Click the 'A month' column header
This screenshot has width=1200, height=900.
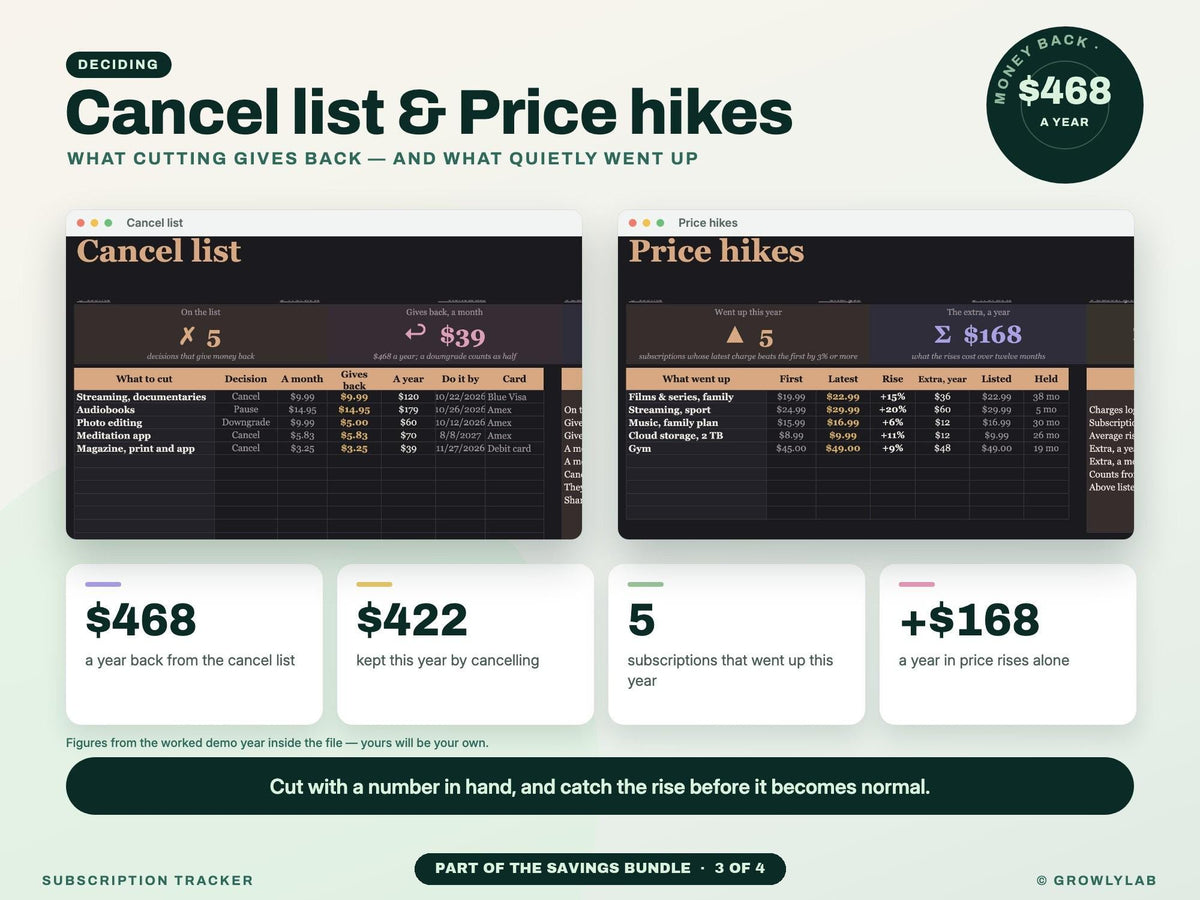click(x=302, y=379)
